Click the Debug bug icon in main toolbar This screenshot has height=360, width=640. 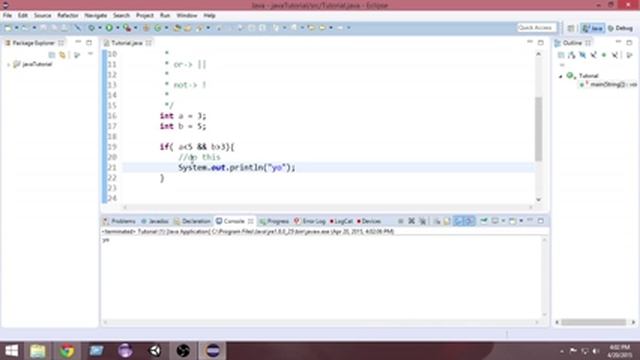point(91,28)
